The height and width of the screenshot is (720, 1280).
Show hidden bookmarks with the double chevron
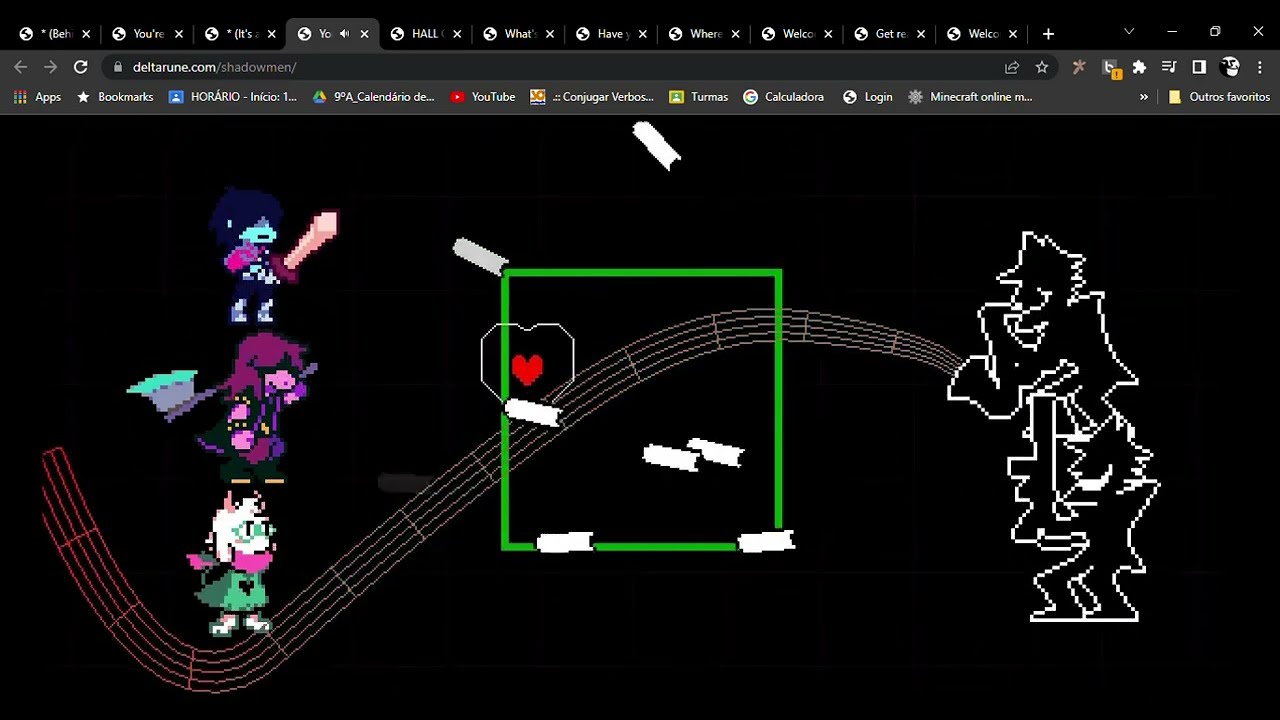[x=1144, y=97]
